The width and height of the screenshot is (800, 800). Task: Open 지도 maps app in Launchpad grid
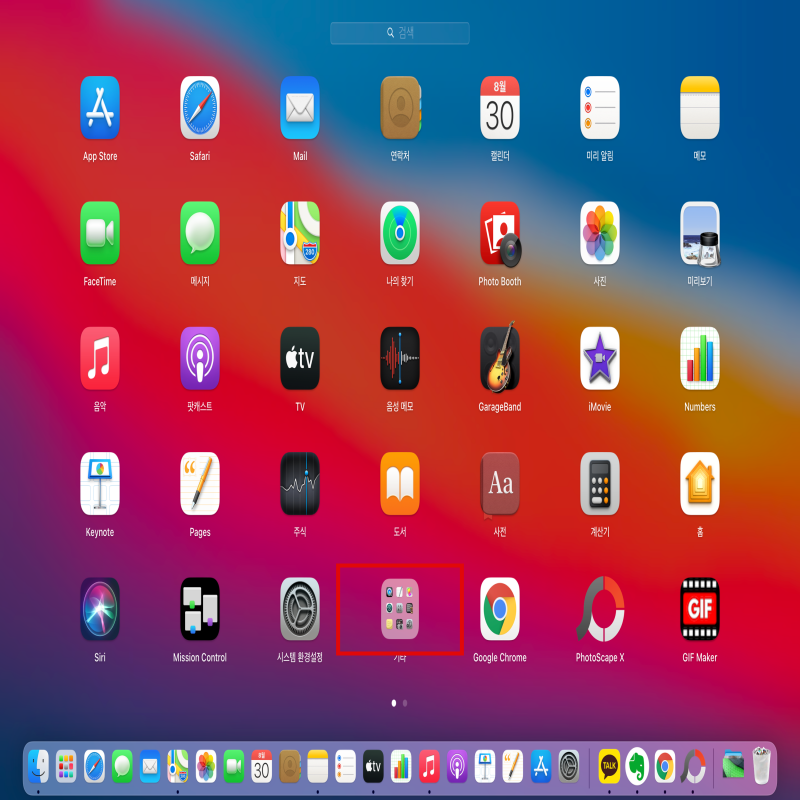[x=300, y=233]
